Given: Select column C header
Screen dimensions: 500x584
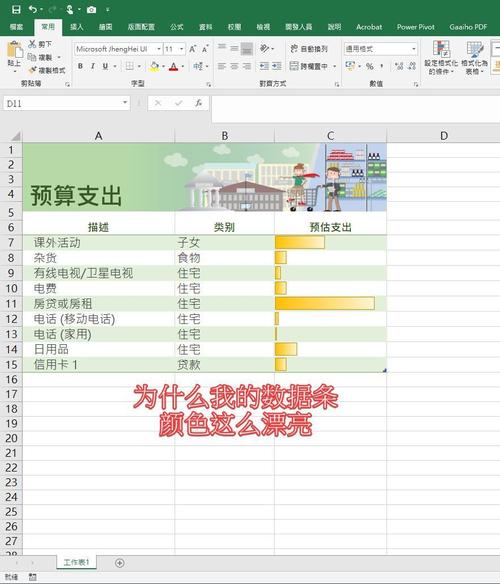Looking at the screenshot, I should tap(330, 136).
